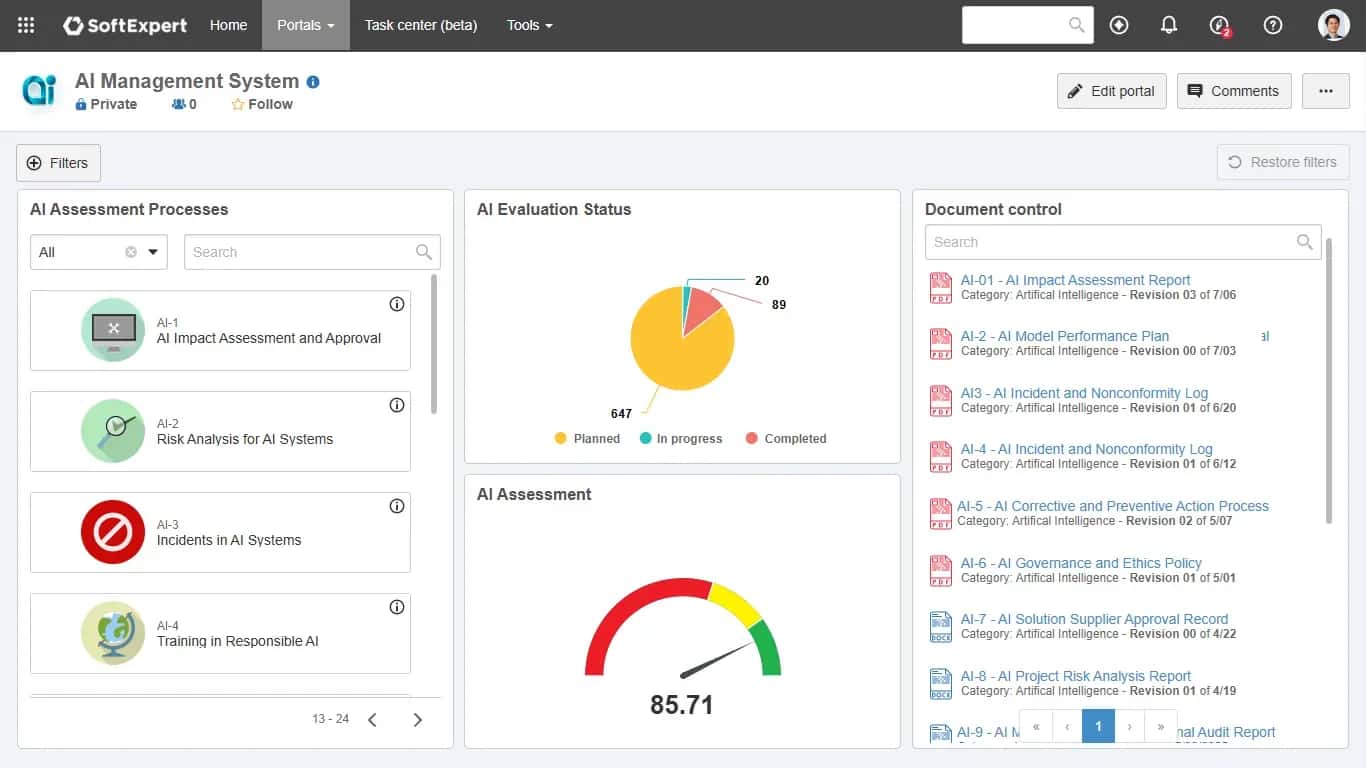Click Restore filters button
This screenshot has width=1366, height=768.
[1283, 162]
